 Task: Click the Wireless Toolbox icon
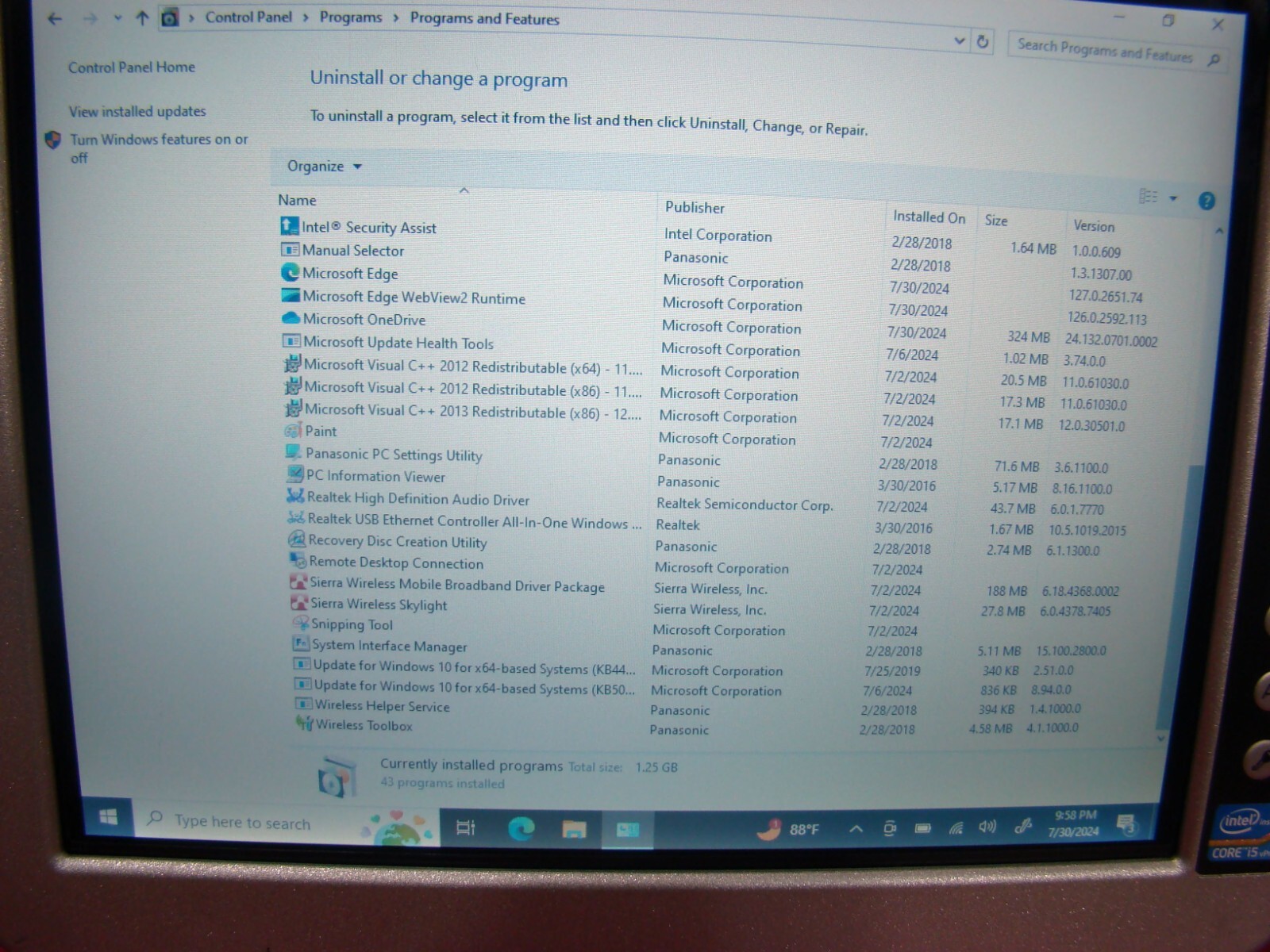(304, 724)
